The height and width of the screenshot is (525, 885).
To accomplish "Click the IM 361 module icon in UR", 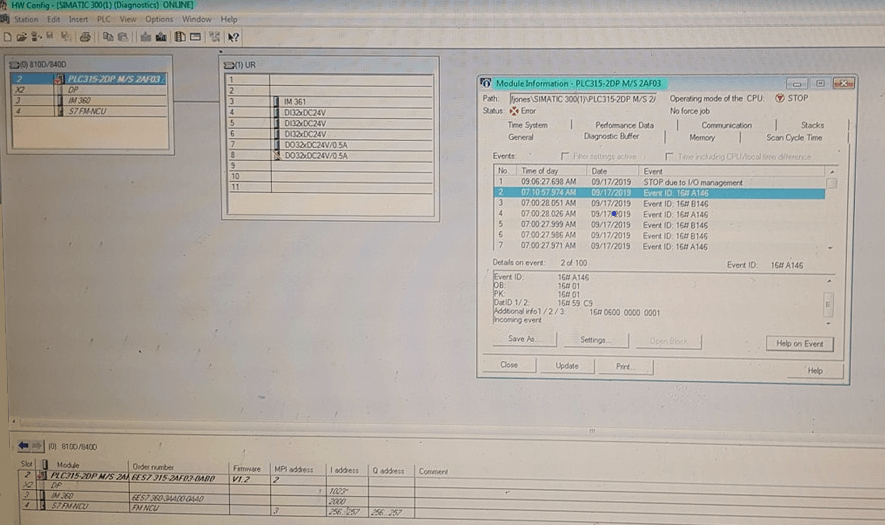I will coord(277,102).
